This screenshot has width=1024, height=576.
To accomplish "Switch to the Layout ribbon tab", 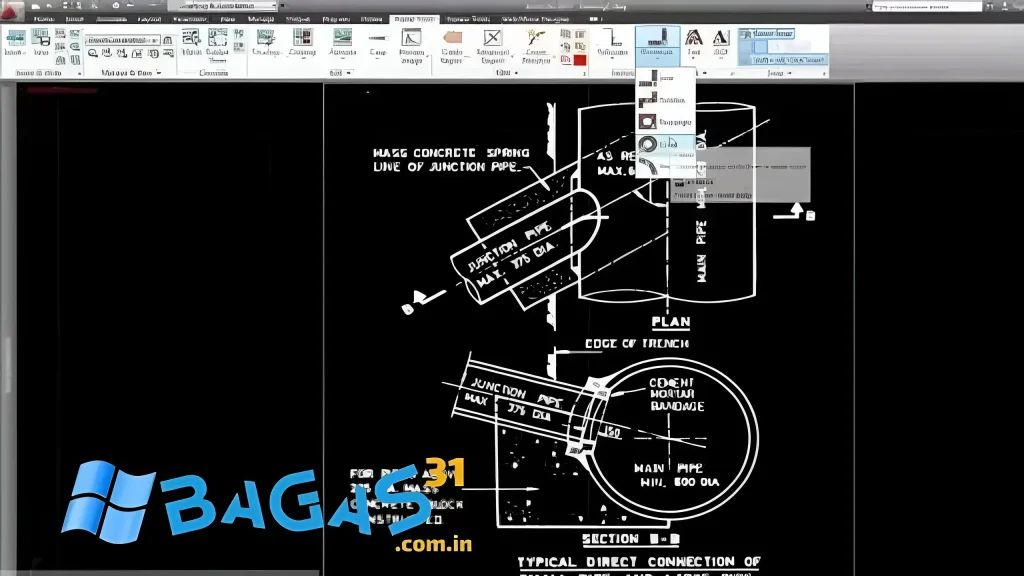I will [150, 19].
